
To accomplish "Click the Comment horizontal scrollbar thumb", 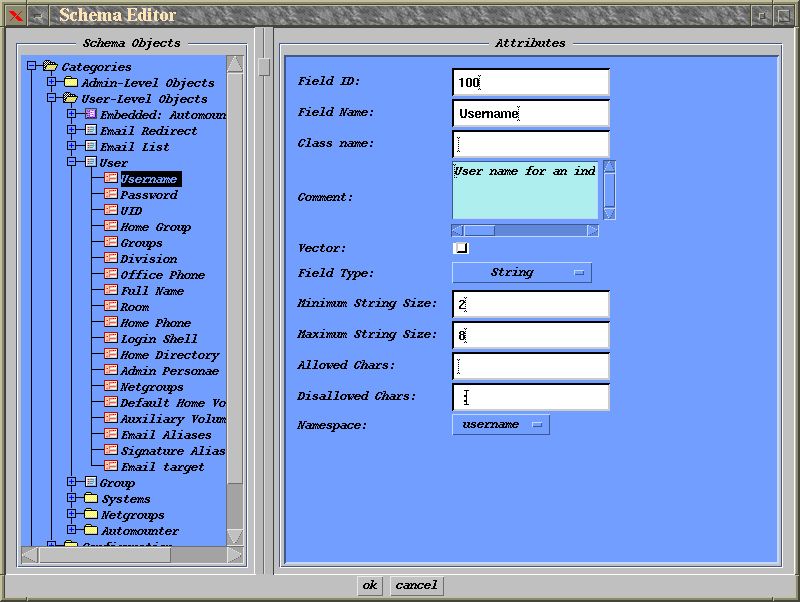I will coord(479,231).
